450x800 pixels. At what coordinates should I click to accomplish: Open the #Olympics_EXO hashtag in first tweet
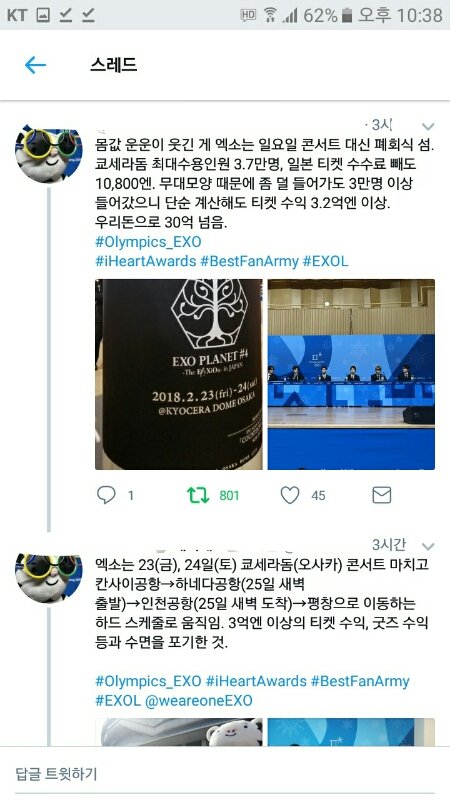tap(148, 242)
